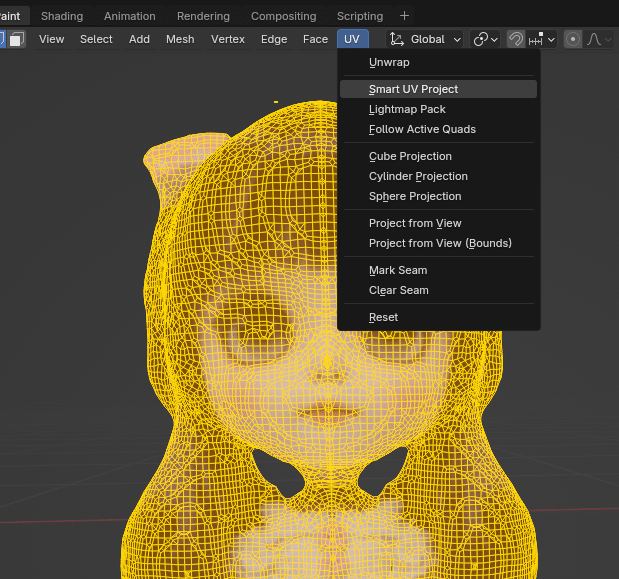Screen dimensions: 619x579
Task: Open the Rendering workspace tab
Action: pos(203,16)
